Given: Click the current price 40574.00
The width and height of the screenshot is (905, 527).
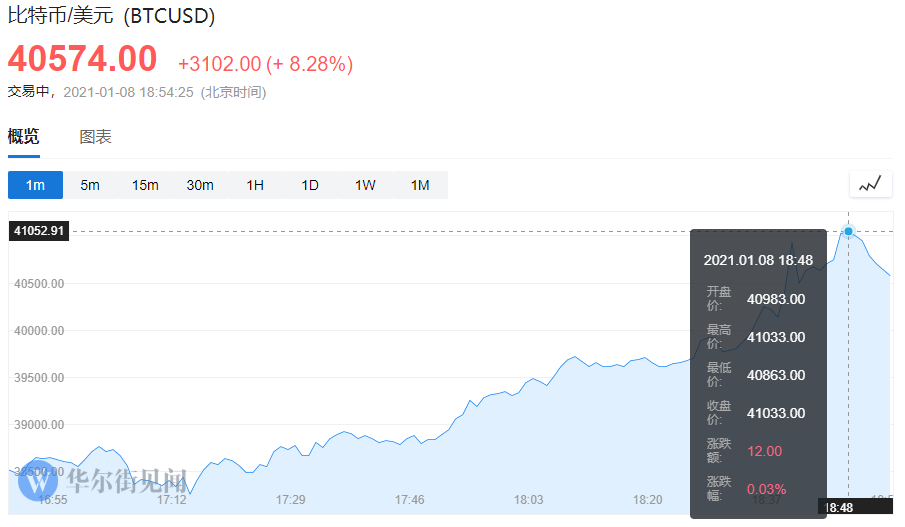Looking at the screenshot, I should [82, 59].
